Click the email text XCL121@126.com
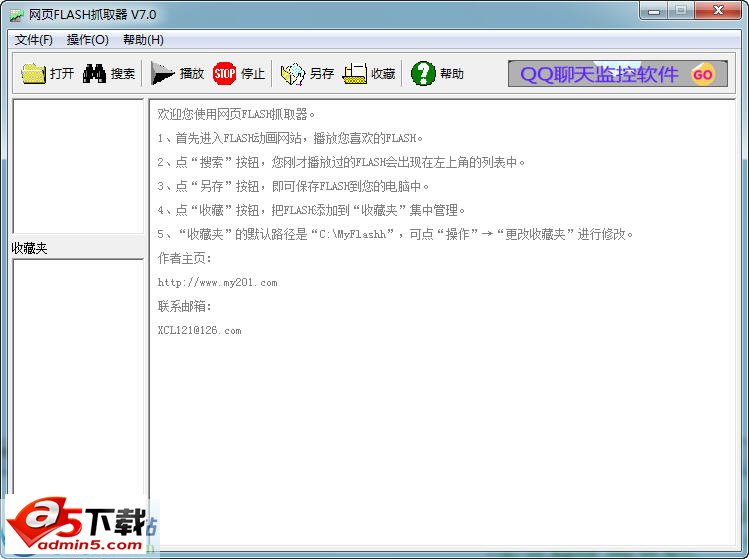The height and width of the screenshot is (559, 749). 199,330
